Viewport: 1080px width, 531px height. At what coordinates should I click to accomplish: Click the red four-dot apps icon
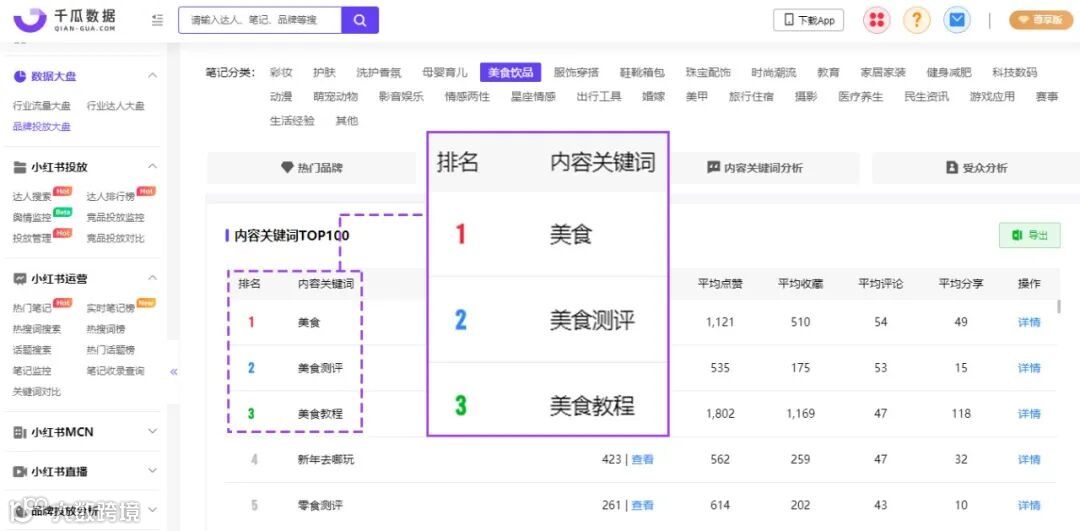point(876,21)
